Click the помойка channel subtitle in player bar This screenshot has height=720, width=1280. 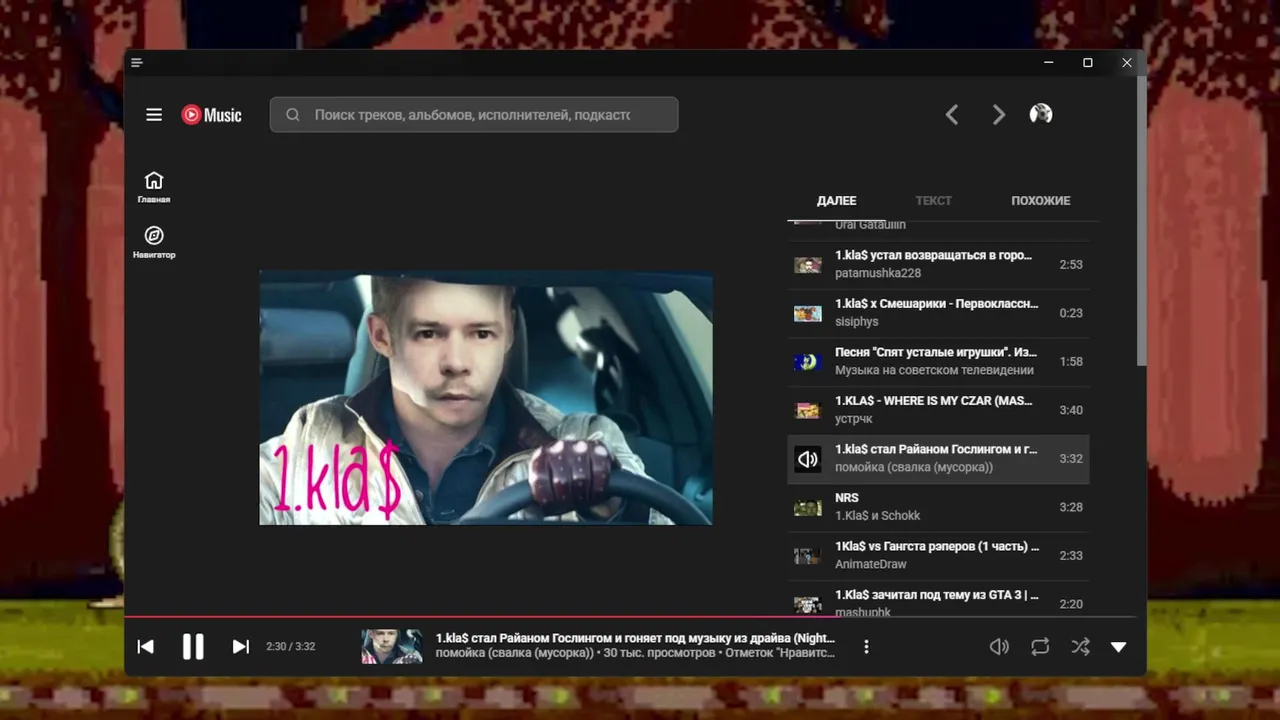[x=515, y=653]
